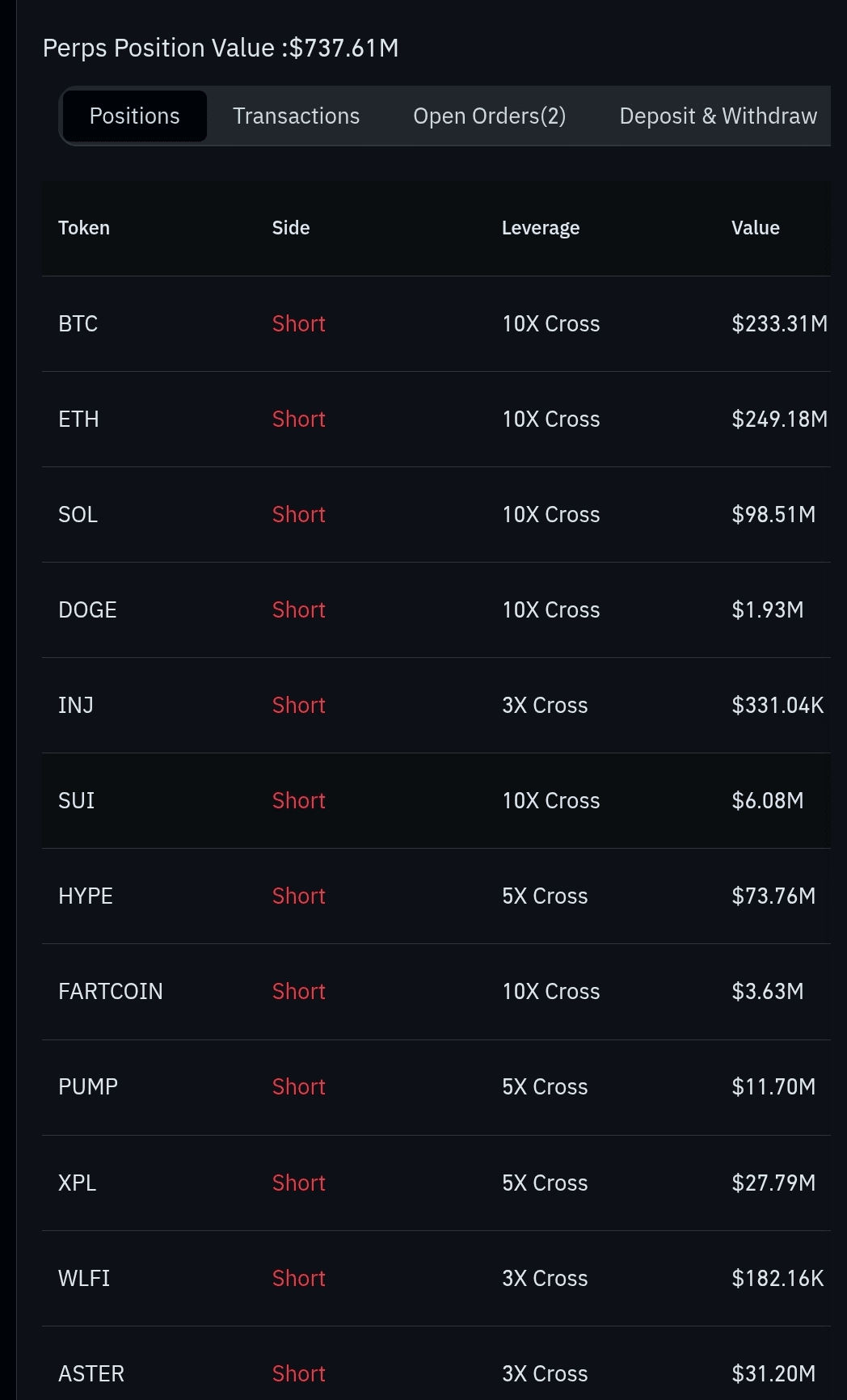This screenshot has width=847, height=1400.
Task: Sort by the Side column header
Action: tap(291, 228)
